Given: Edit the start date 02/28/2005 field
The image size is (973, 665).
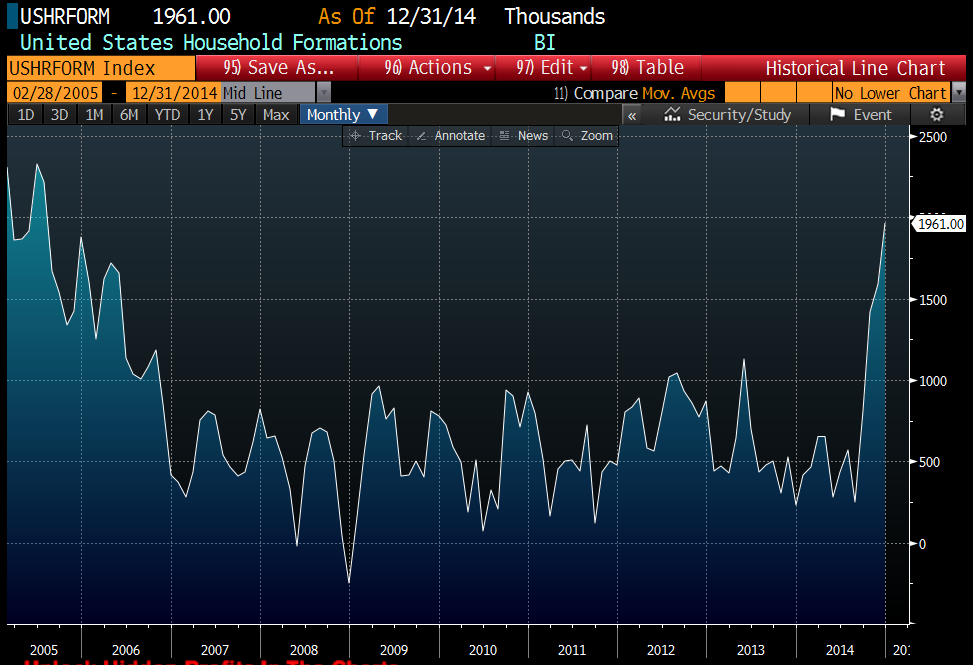Looking at the screenshot, I should click(54, 93).
